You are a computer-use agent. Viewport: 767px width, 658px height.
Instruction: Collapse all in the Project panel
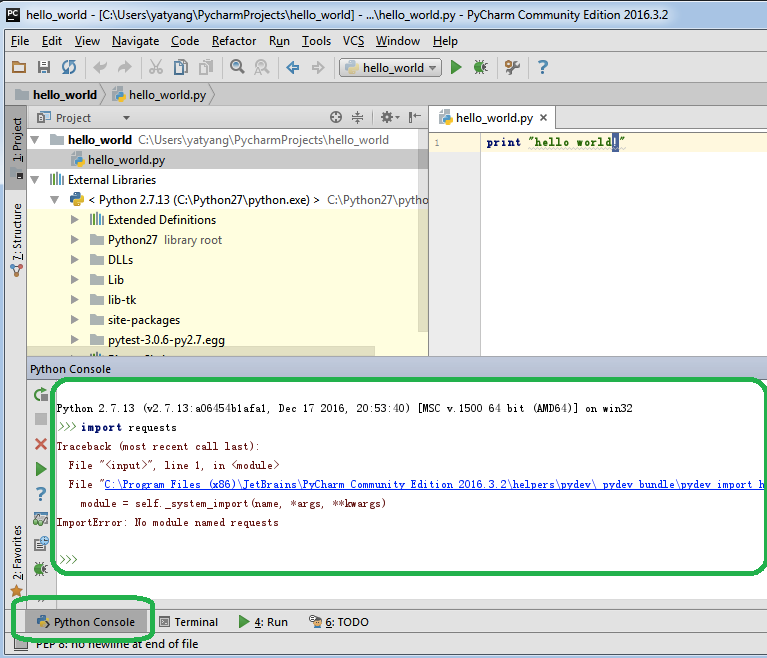pyautogui.click(x=358, y=117)
